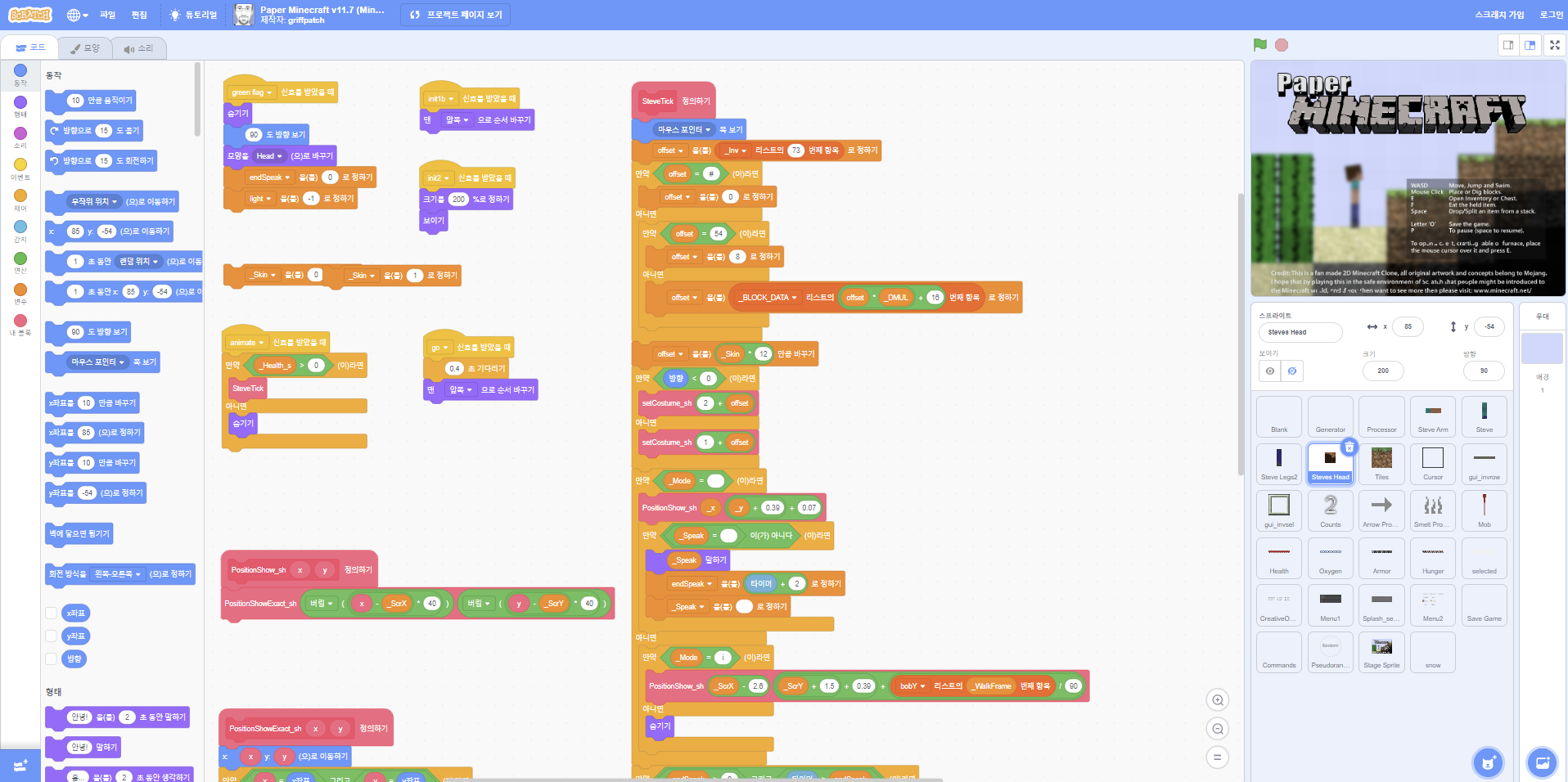1568x782 pixels.
Task: Select the Counts sprite
Action: click(1331, 511)
